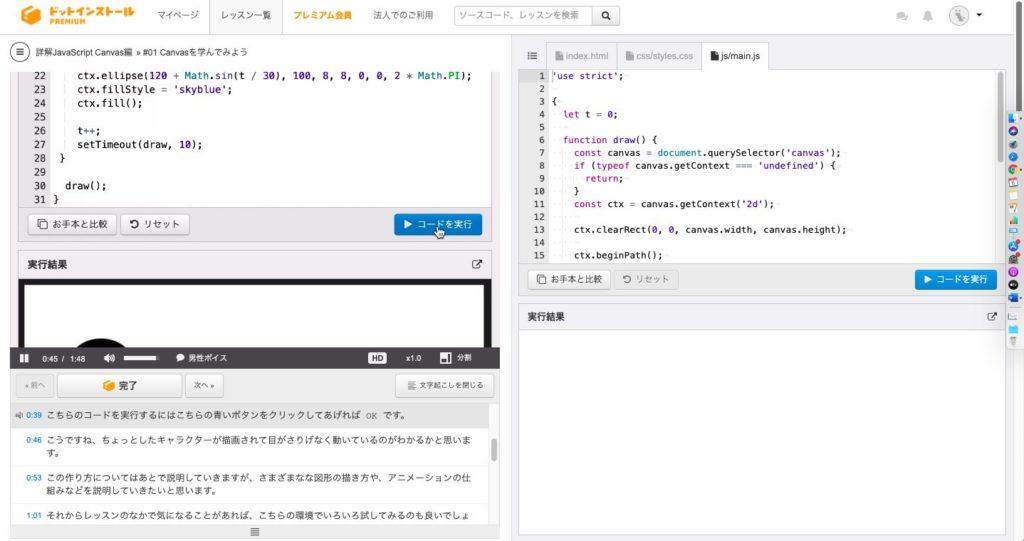Image resolution: width=1024 pixels, height=541 pixels.
Task: Open the user avatar menu
Action: click(965, 15)
